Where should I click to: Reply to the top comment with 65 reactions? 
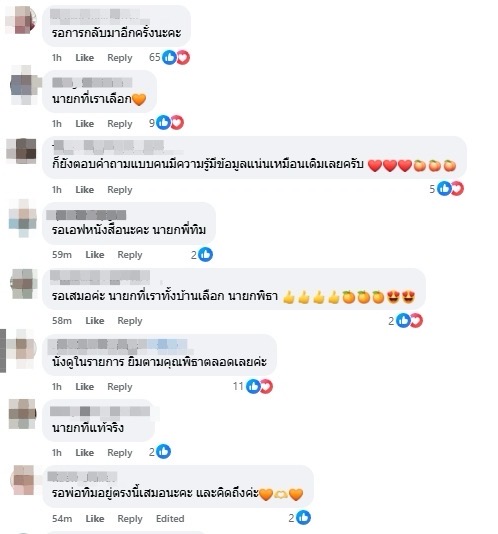120,58
